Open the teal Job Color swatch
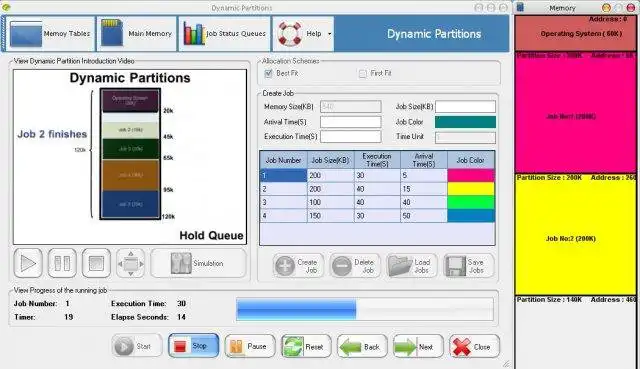Screen dimensions: 640x369 pyautogui.click(x=465, y=122)
